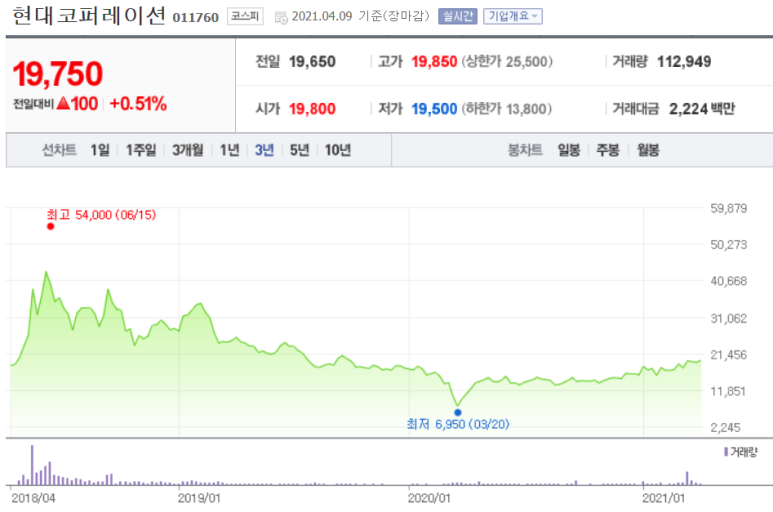Click the red up-triangle change icon

pyautogui.click(x=63, y=103)
